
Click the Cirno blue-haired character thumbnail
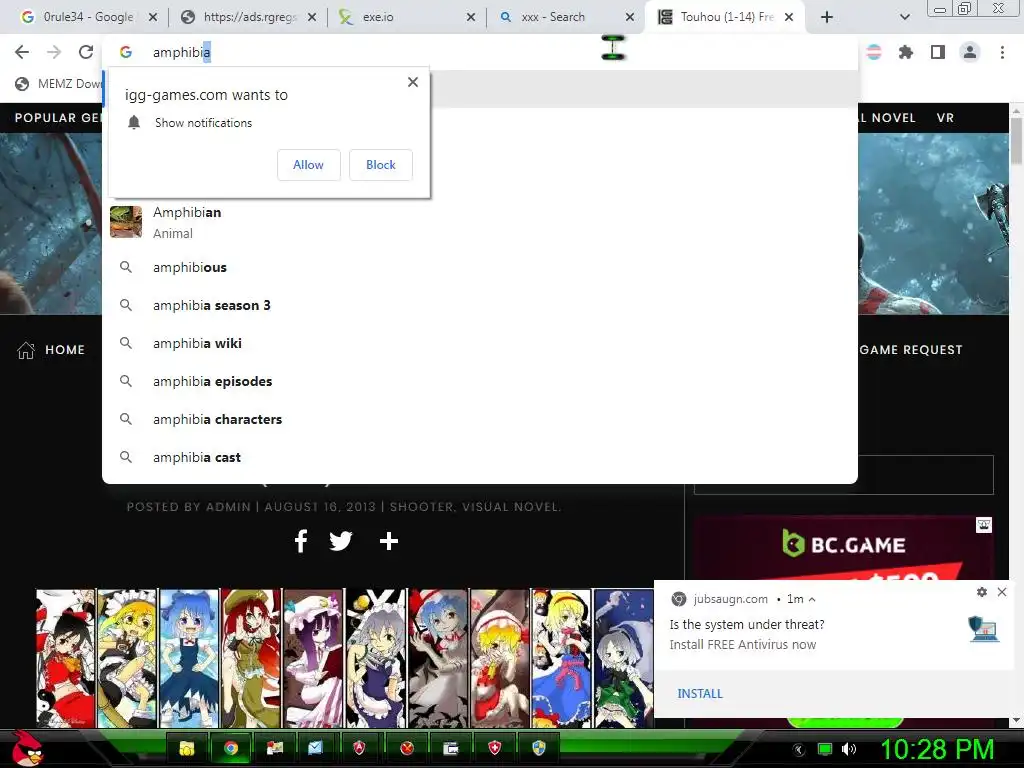coord(189,658)
